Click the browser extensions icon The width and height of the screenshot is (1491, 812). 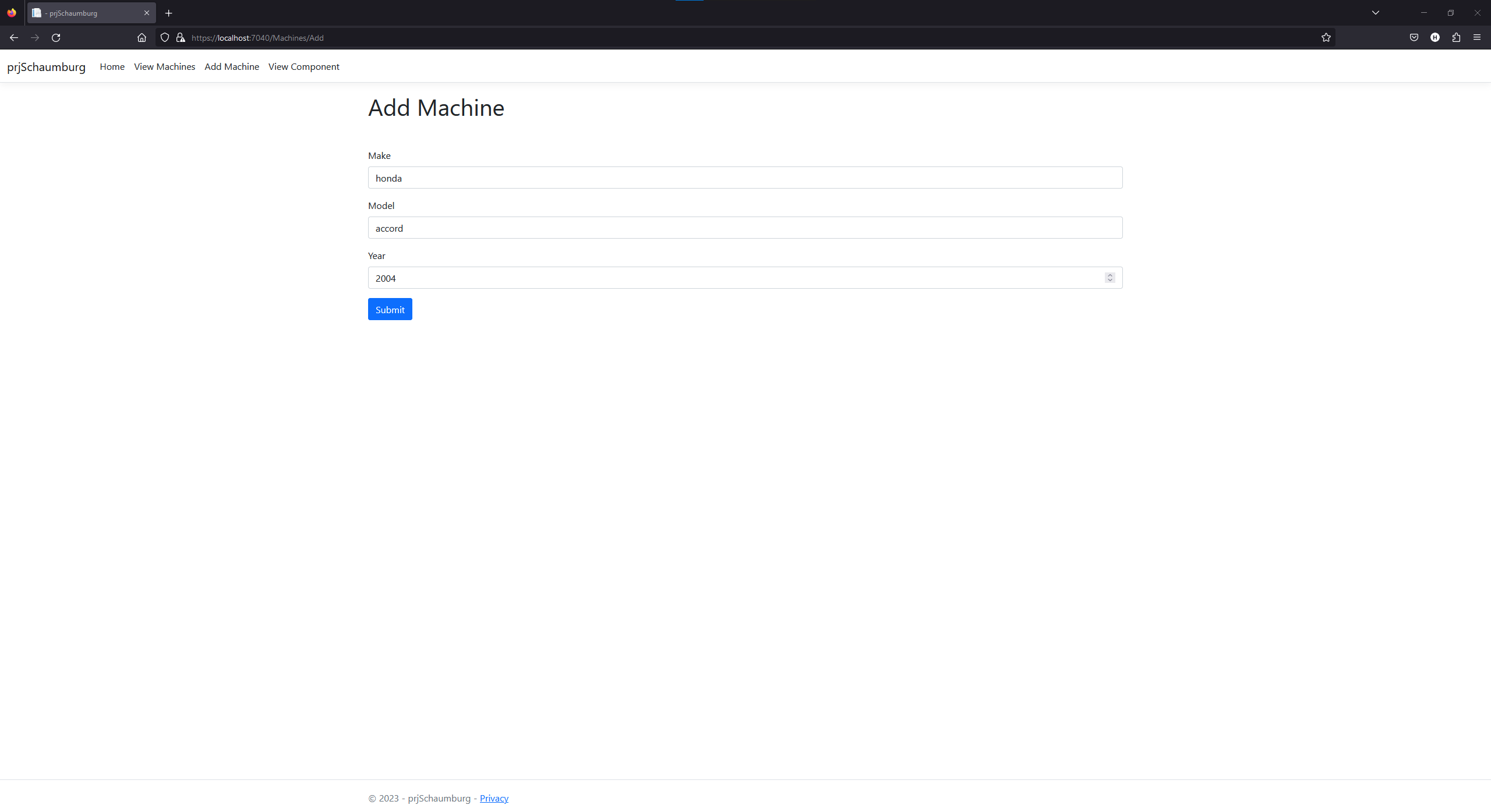pyautogui.click(x=1456, y=37)
